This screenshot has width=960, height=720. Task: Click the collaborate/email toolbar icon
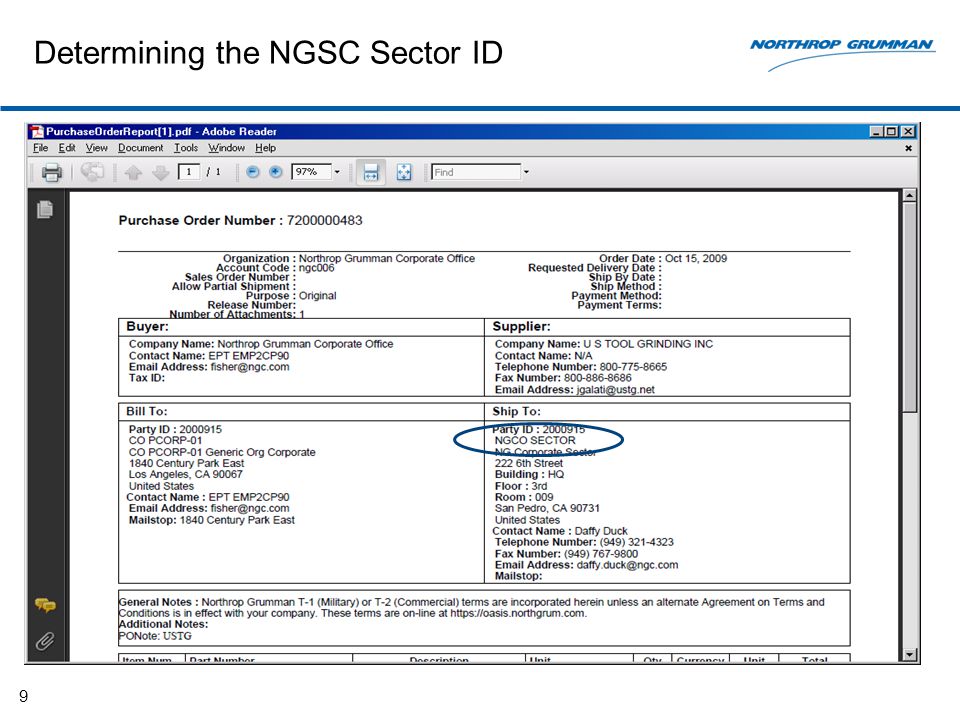92,172
